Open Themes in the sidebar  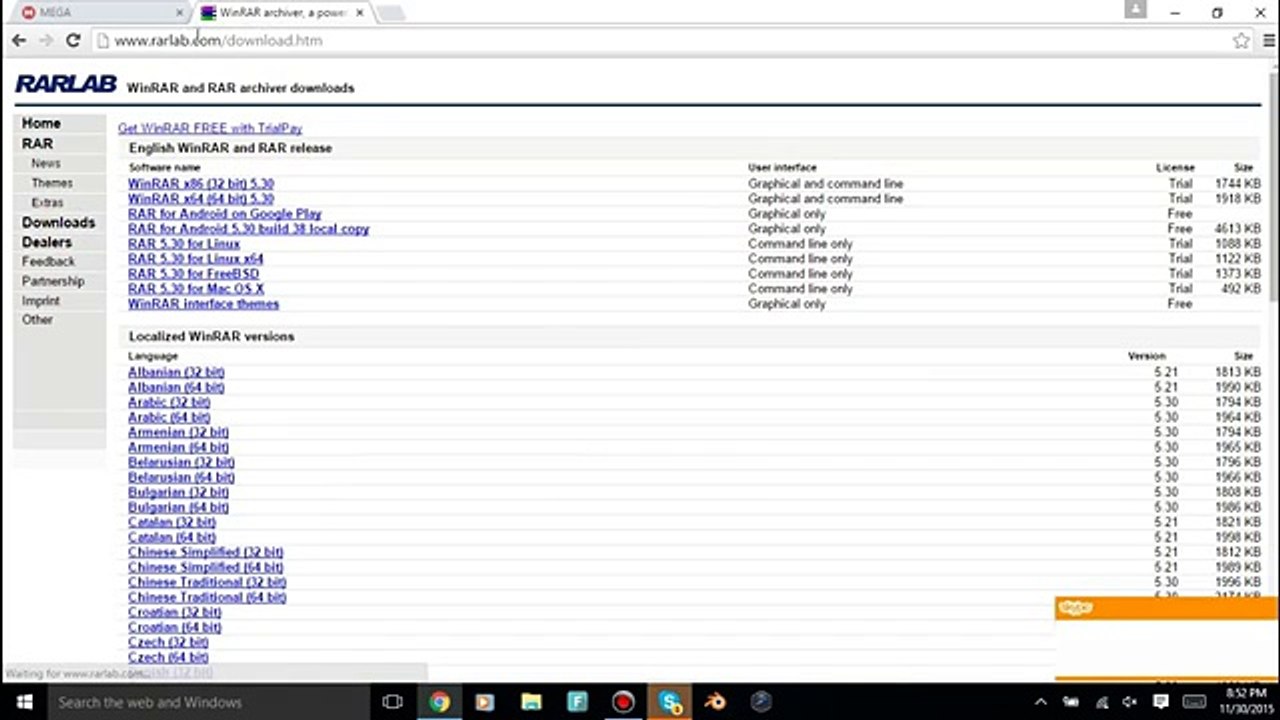pos(52,183)
